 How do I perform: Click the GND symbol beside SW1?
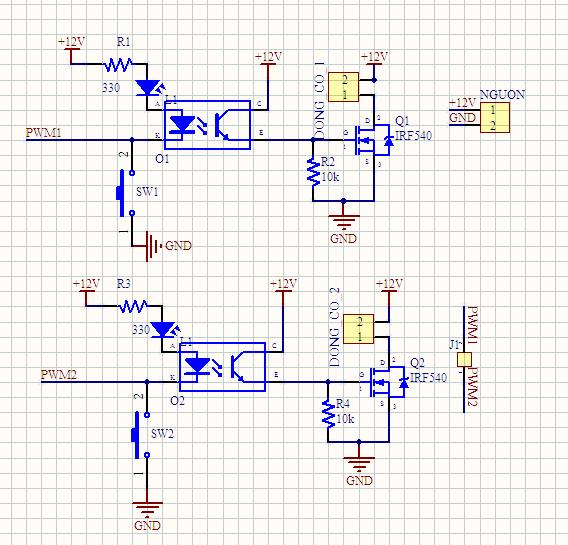(x=154, y=246)
